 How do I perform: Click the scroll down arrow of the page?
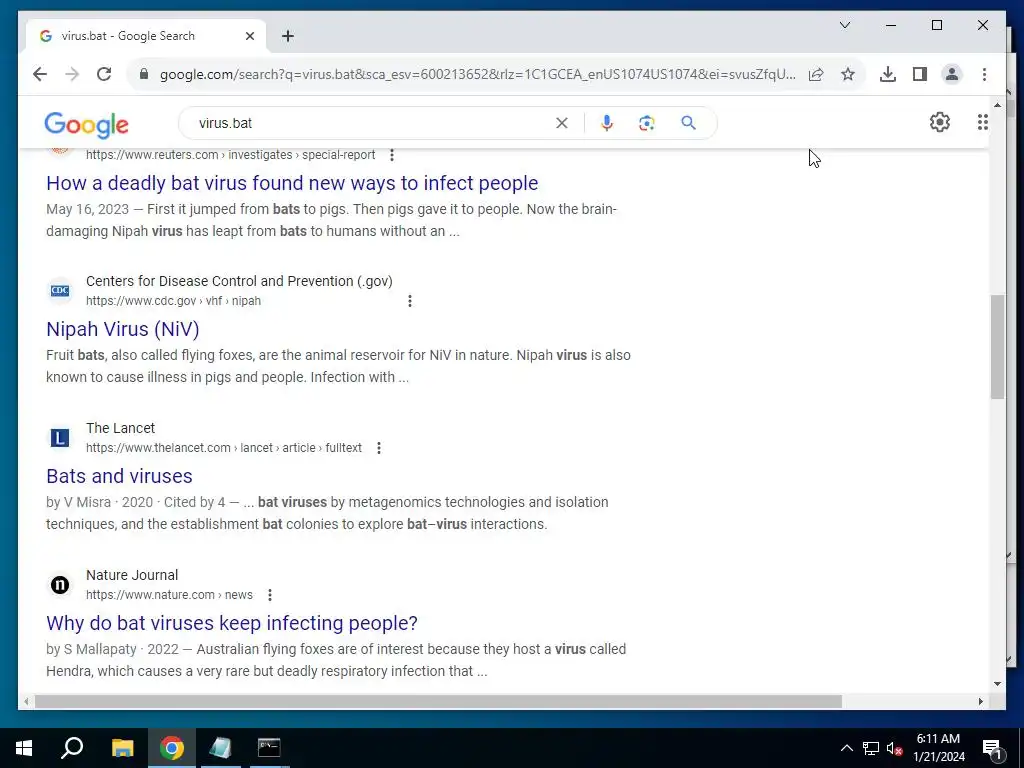click(x=997, y=684)
